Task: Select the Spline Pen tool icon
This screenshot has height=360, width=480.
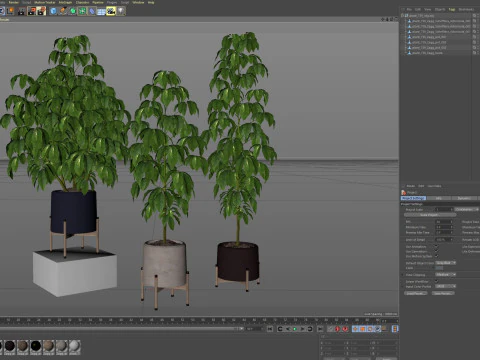Action: tap(63, 11)
